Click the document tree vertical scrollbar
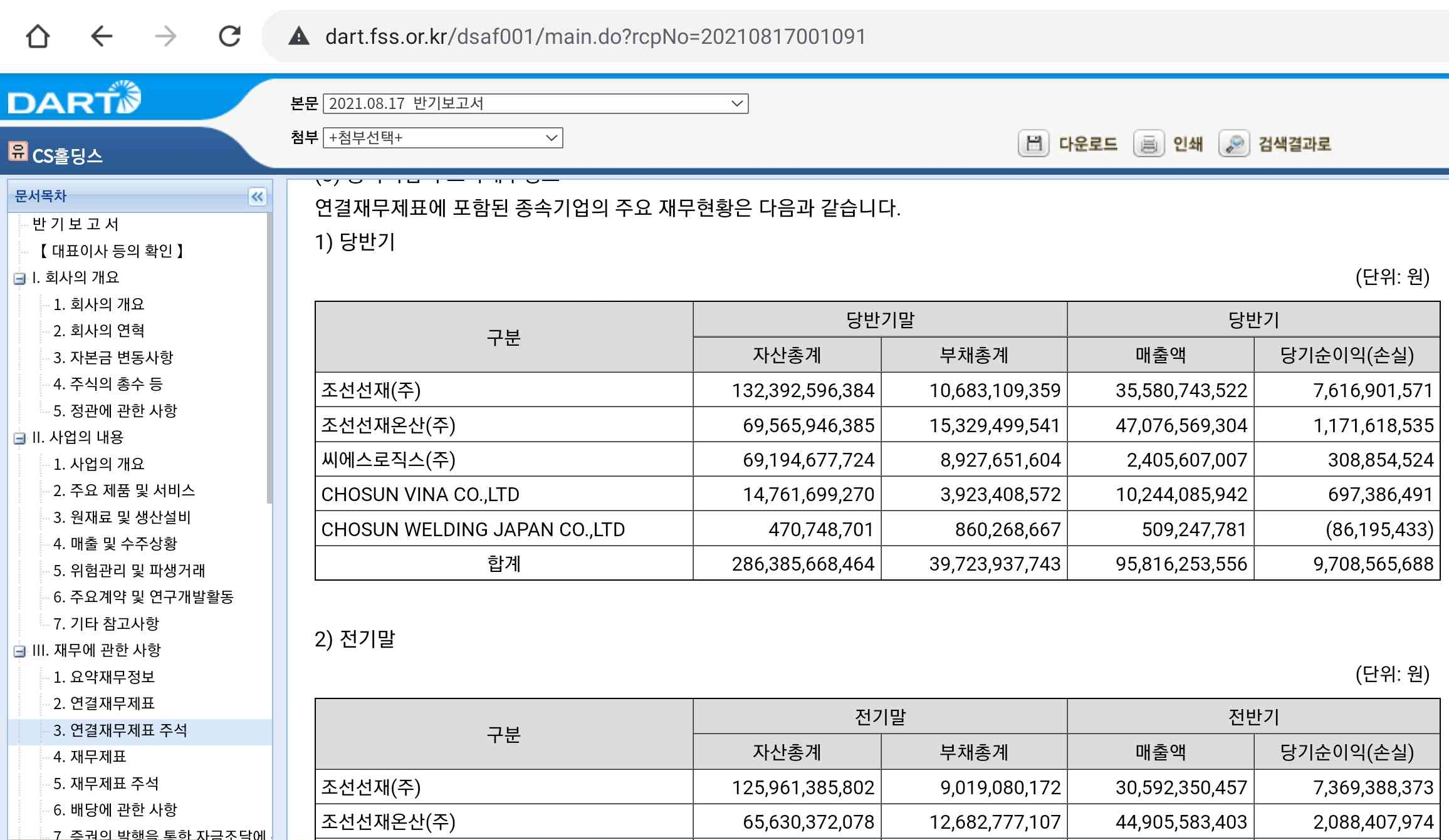This screenshot has width=1449, height=840. pyautogui.click(x=269, y=357)
